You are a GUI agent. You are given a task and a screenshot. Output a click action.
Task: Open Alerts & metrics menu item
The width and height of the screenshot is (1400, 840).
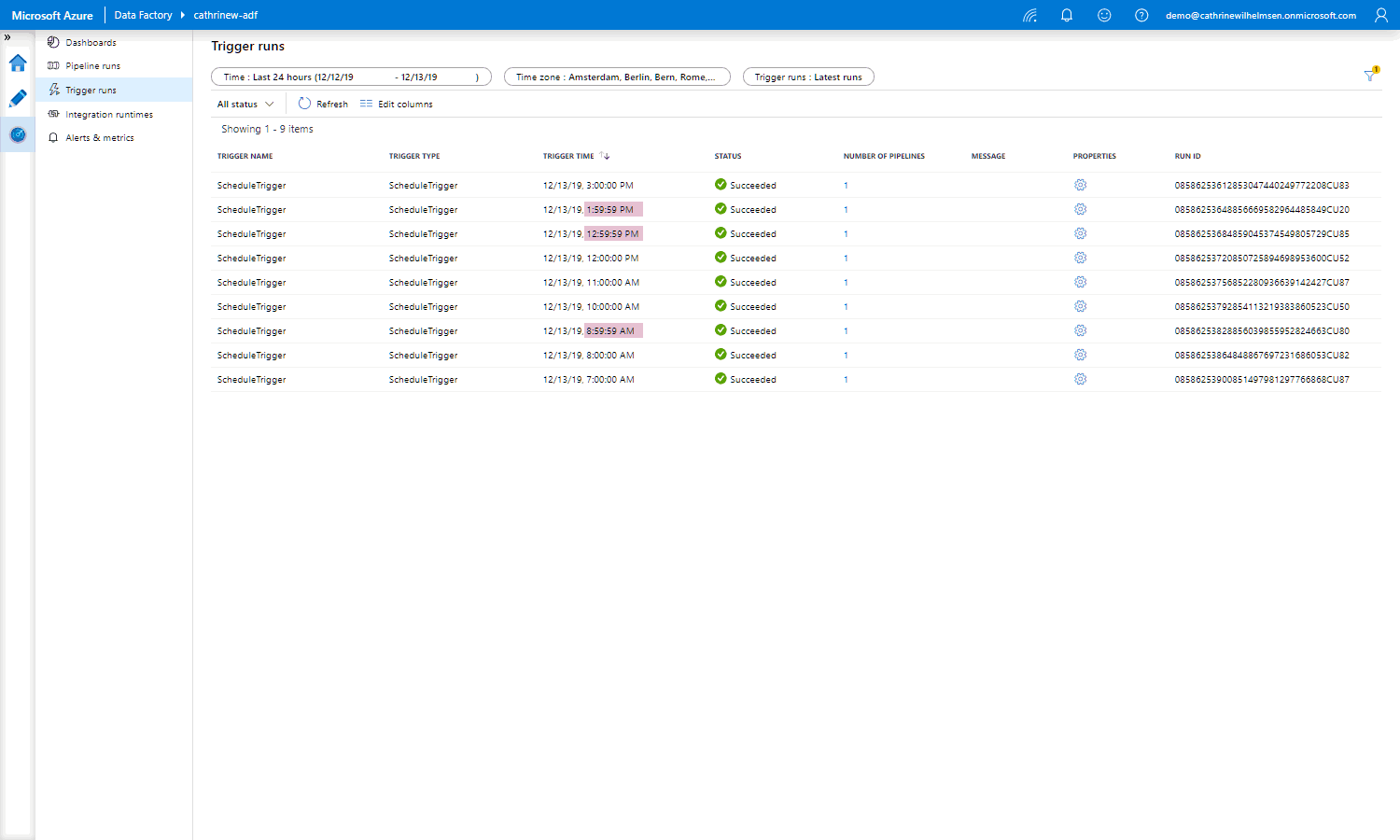(x=99, y=138)
